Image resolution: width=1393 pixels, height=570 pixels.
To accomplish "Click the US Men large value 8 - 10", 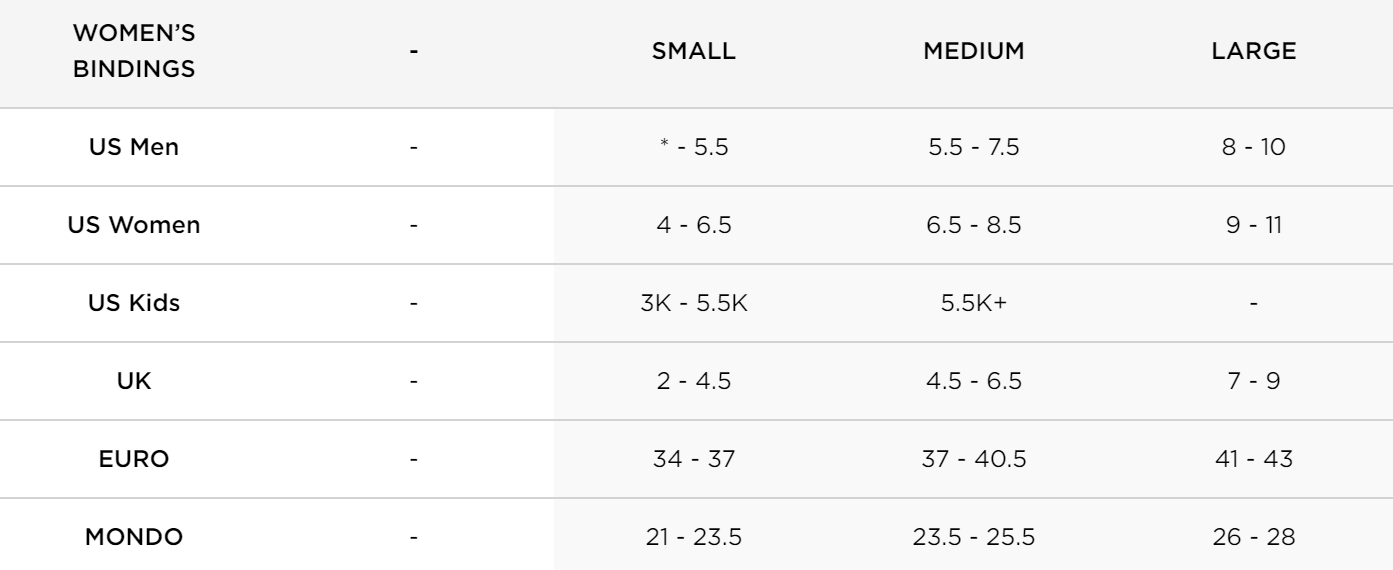I will coord(1254,147).
